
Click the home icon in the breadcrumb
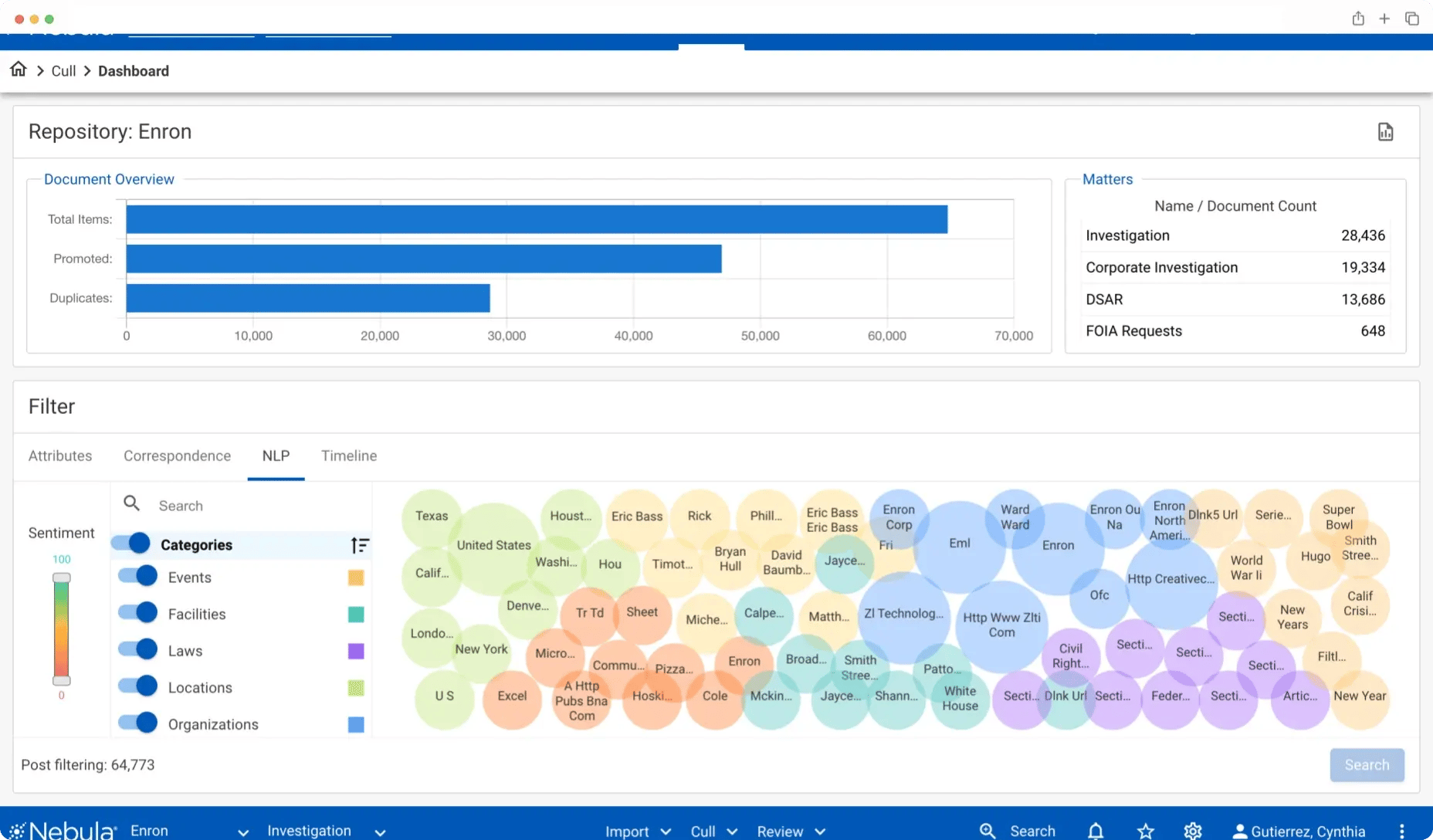coord(19,69)
